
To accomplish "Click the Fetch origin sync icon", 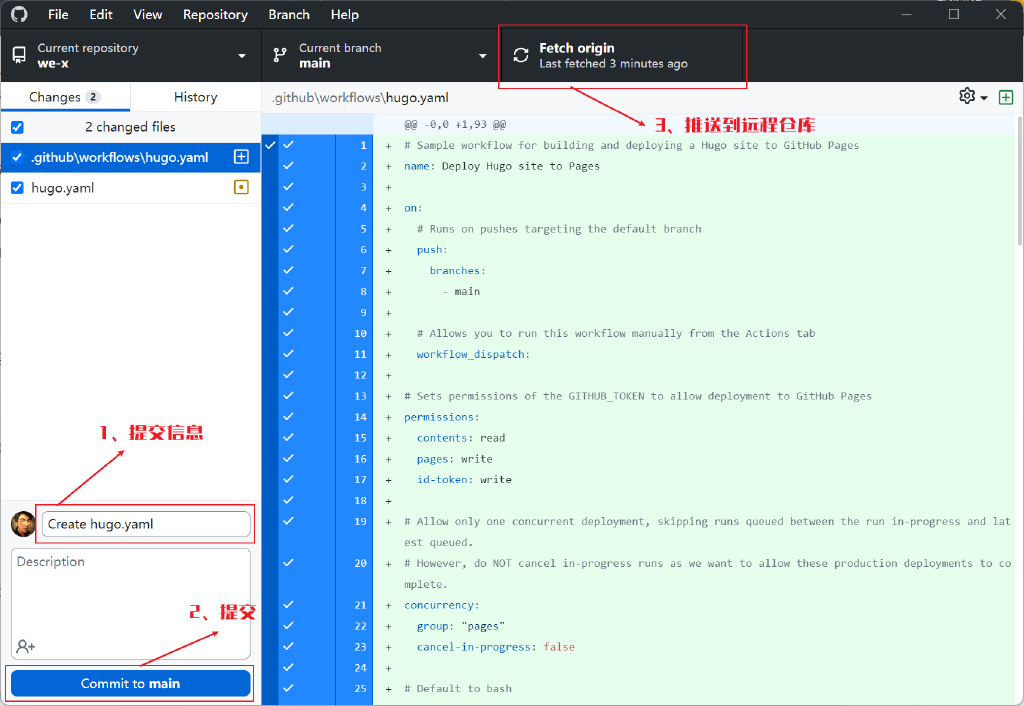I will point(520,55).
